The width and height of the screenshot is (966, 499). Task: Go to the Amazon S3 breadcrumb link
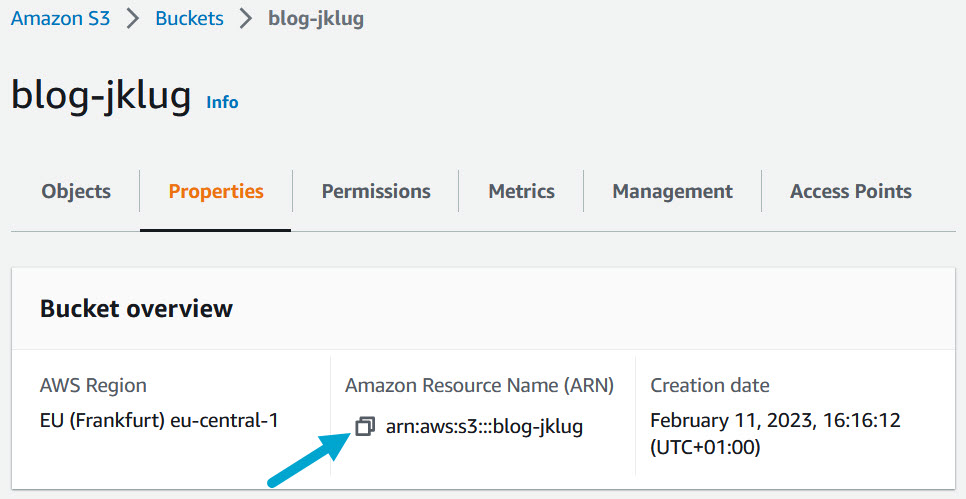pyautogui.click(x=60, y=19)
